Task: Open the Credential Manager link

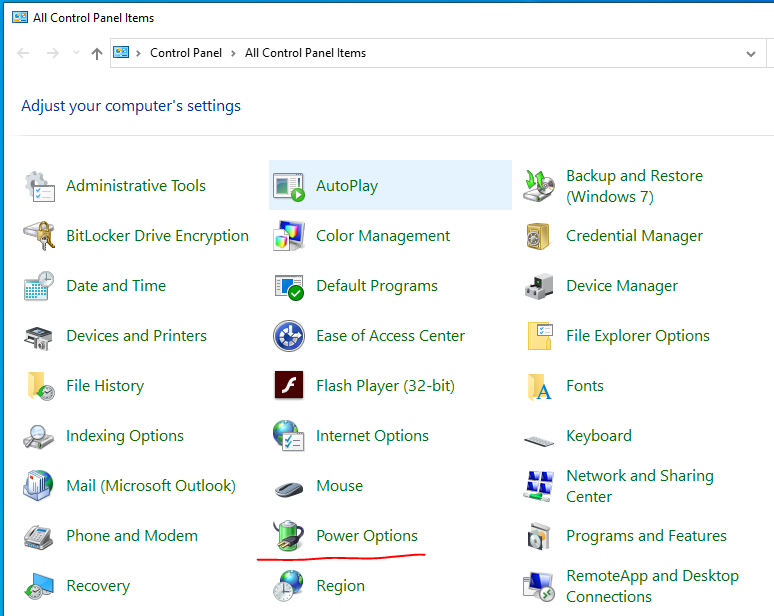Action: coord(634,236)
